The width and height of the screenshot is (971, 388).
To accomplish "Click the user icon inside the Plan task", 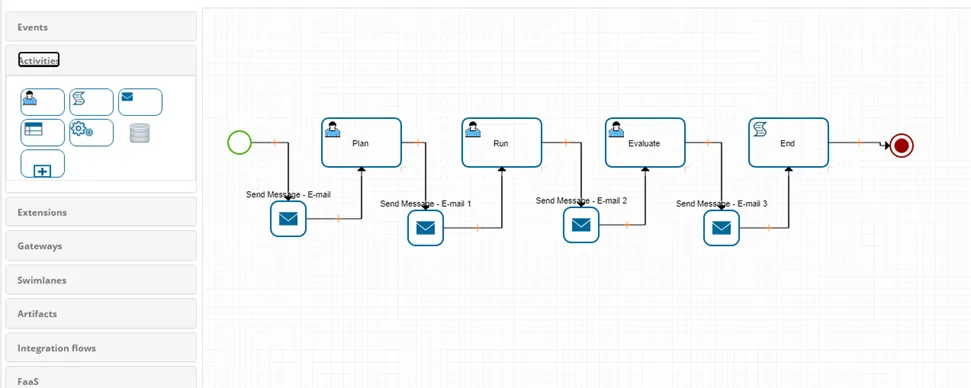I will [333, 129].
